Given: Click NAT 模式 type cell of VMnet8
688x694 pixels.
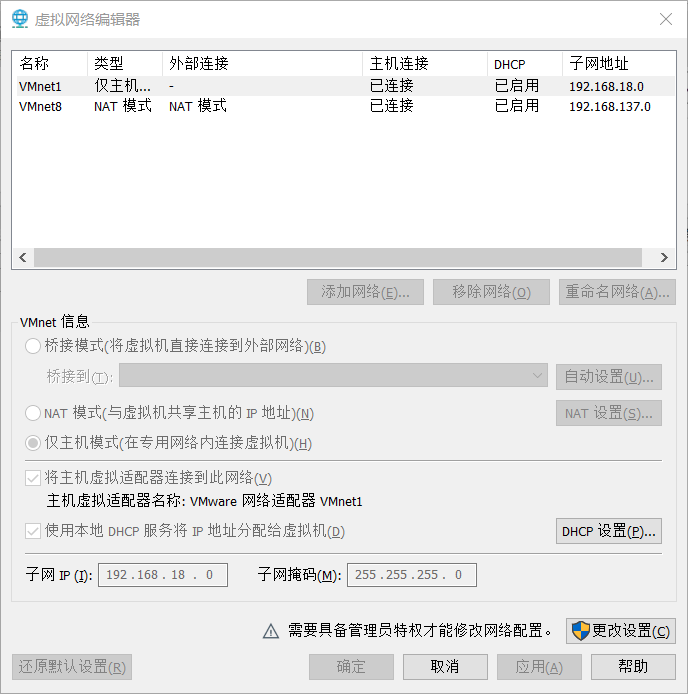Looking at the screenshot, I should 123,106.
